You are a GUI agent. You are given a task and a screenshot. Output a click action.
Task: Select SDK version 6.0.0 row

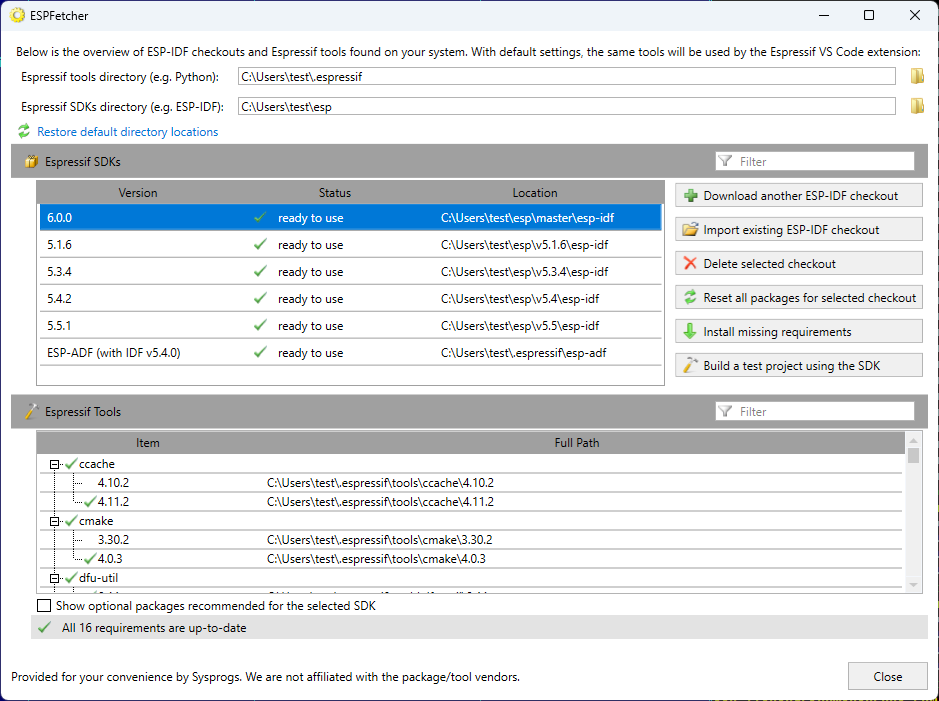pos(351,217)
